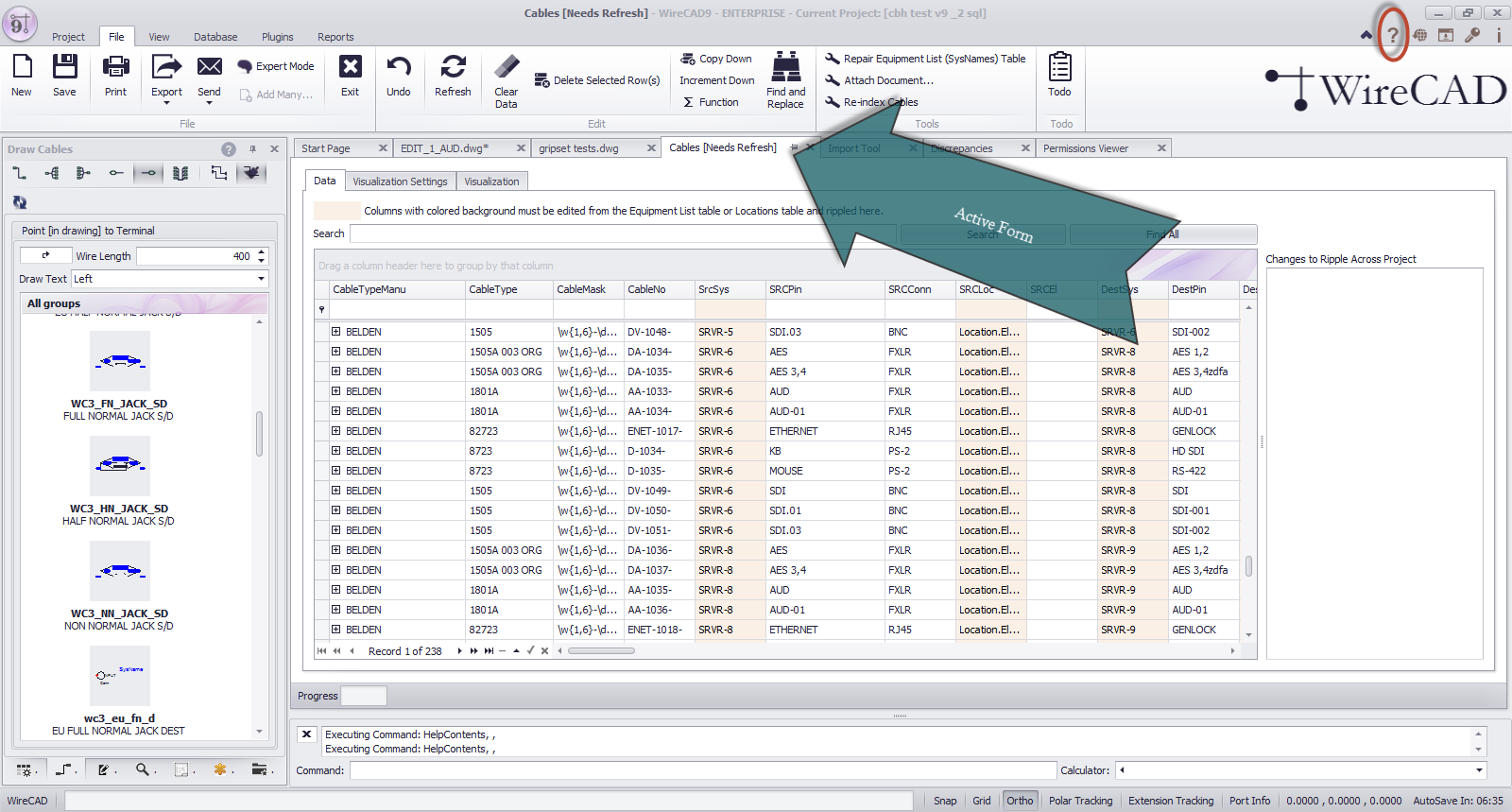This screenshot has width=1512, height=812.
Task: Toggle plug connector button in Draw Cables
Action: point(251,173)
